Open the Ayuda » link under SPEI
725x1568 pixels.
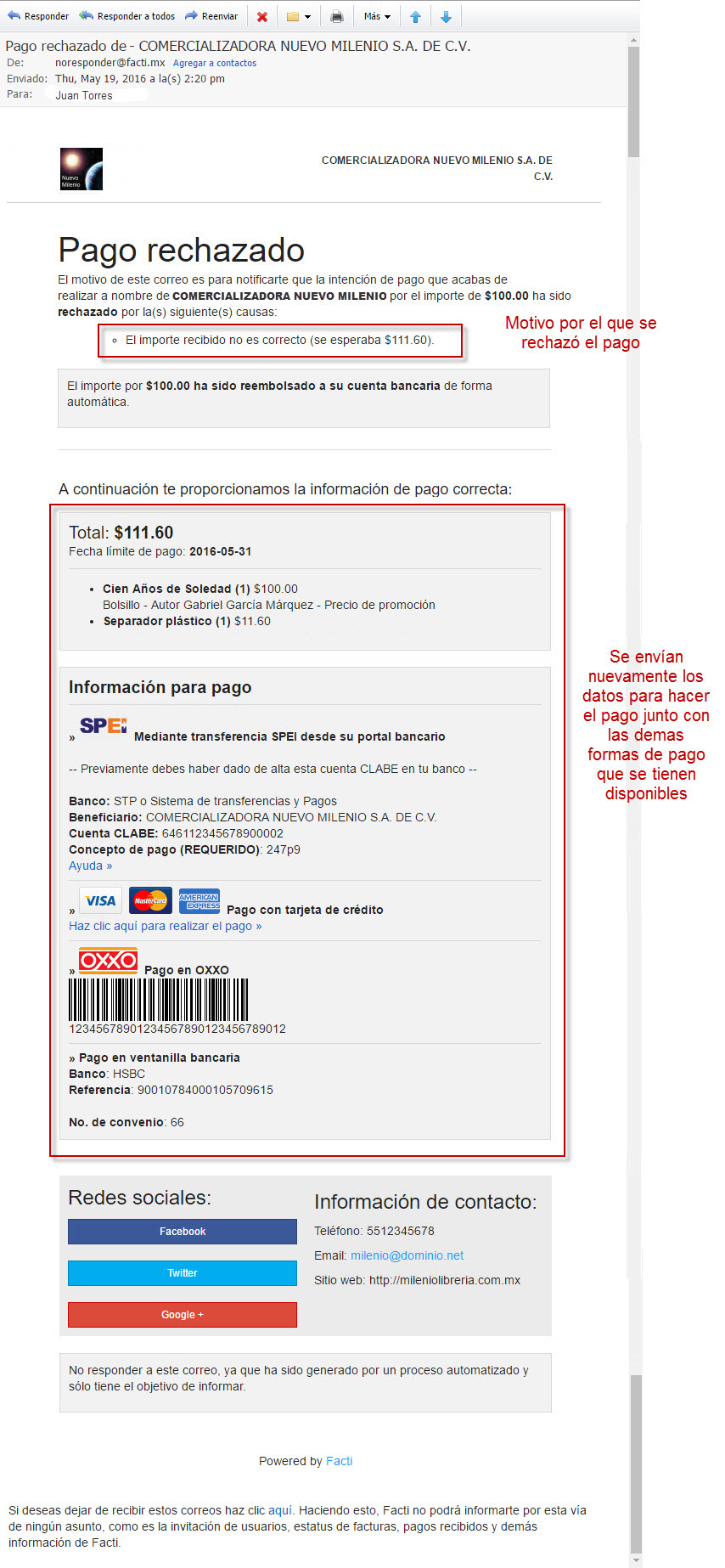click(90, 866)
